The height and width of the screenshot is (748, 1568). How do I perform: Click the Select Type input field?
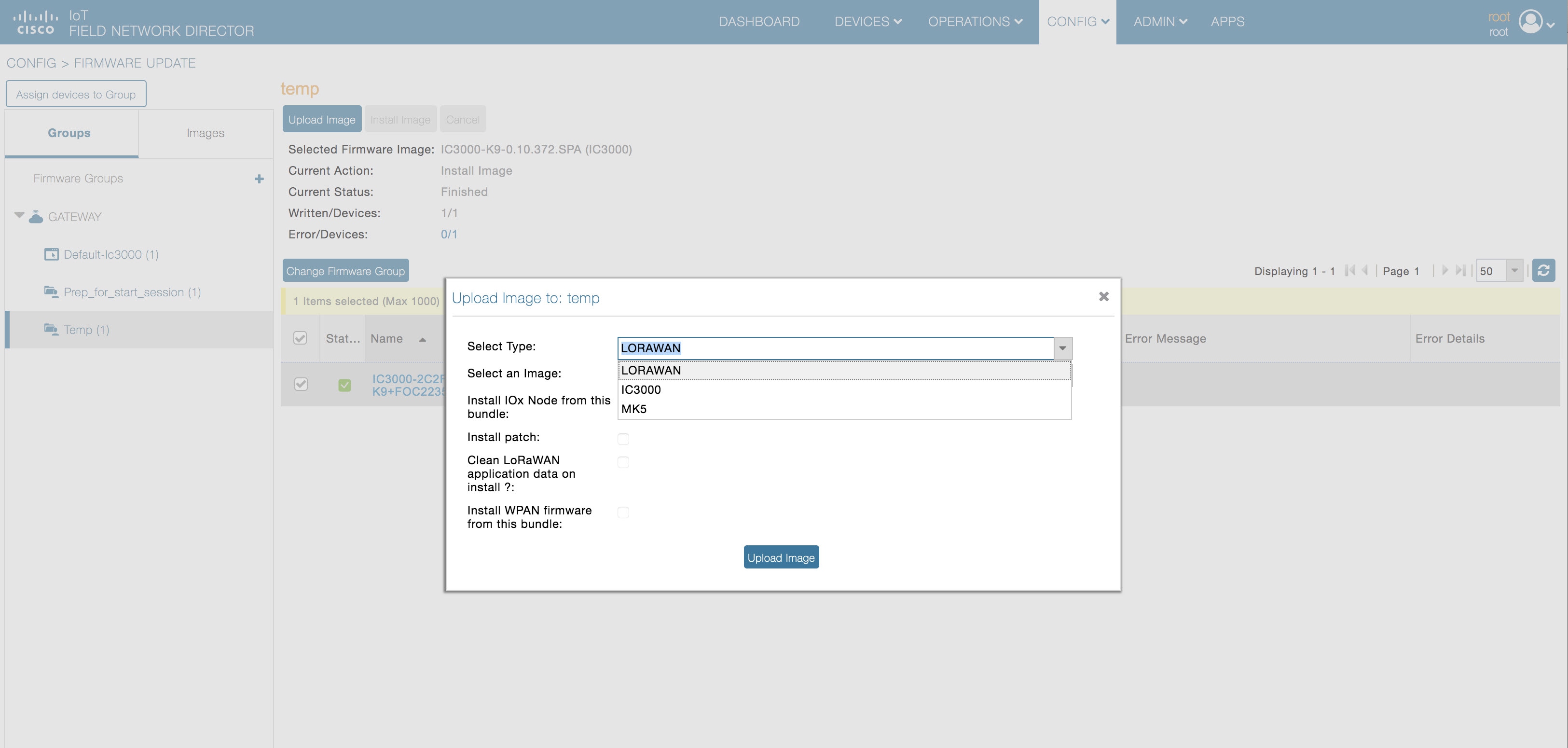836,348
